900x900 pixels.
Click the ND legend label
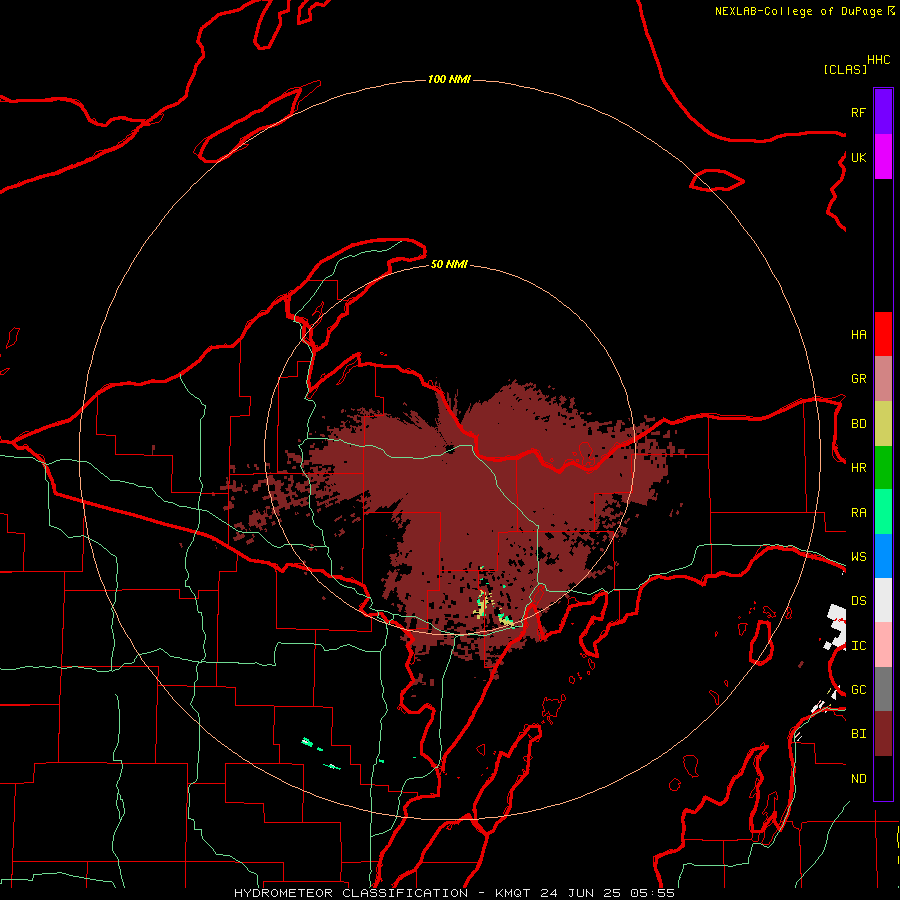coord(858,779)
